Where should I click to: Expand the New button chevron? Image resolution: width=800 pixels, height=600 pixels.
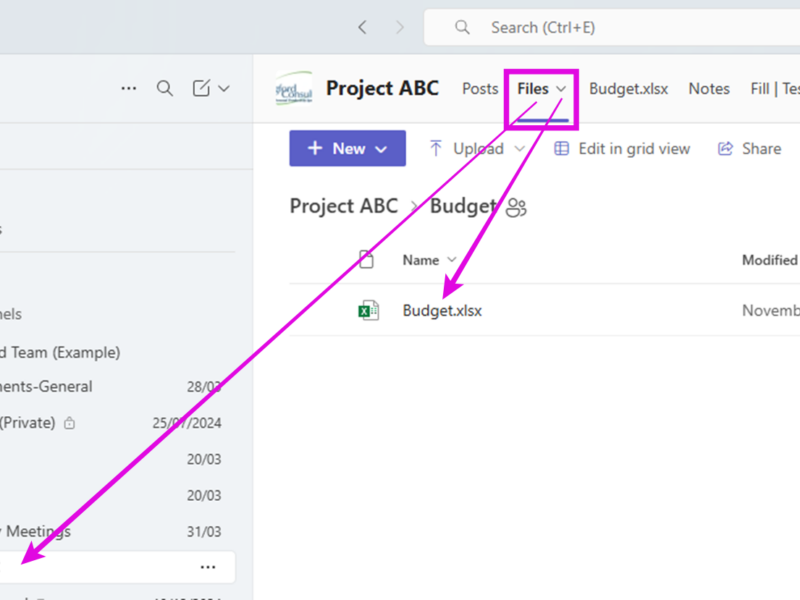click(381, 149)
